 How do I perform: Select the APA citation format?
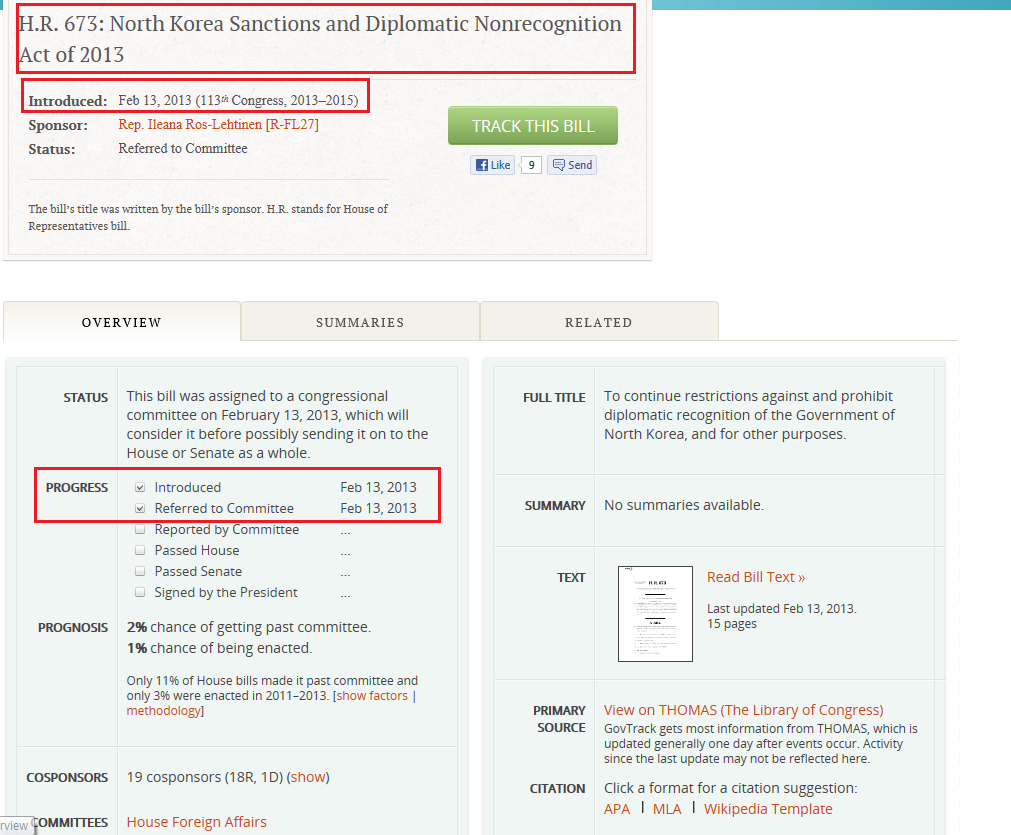tap(617, 809)
